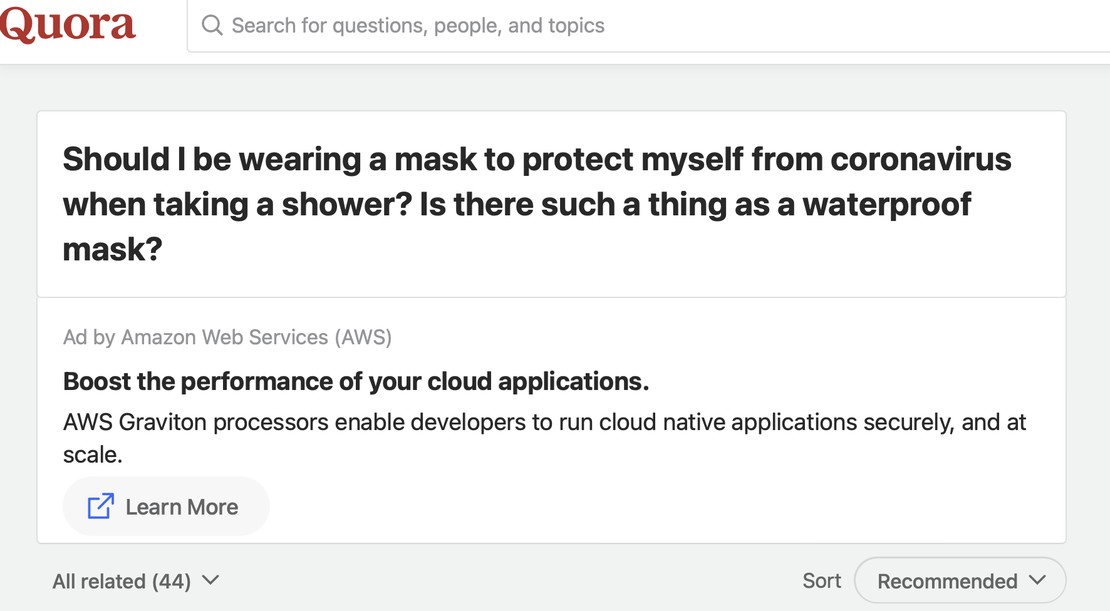
Task: Click the Learn More button
Action: pos(166,506)
